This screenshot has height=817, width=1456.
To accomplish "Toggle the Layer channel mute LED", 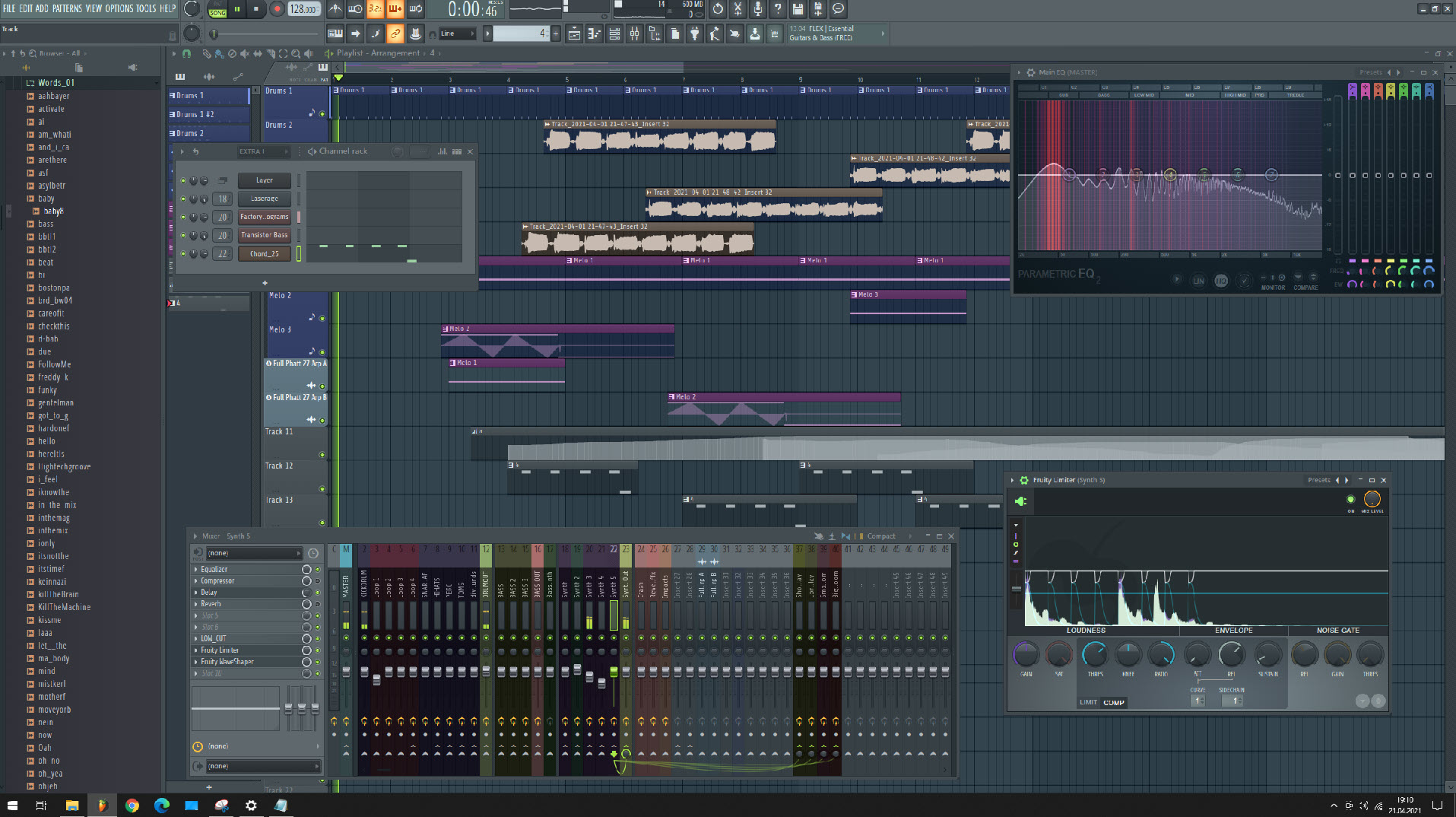I will click(x=183, y=180).
